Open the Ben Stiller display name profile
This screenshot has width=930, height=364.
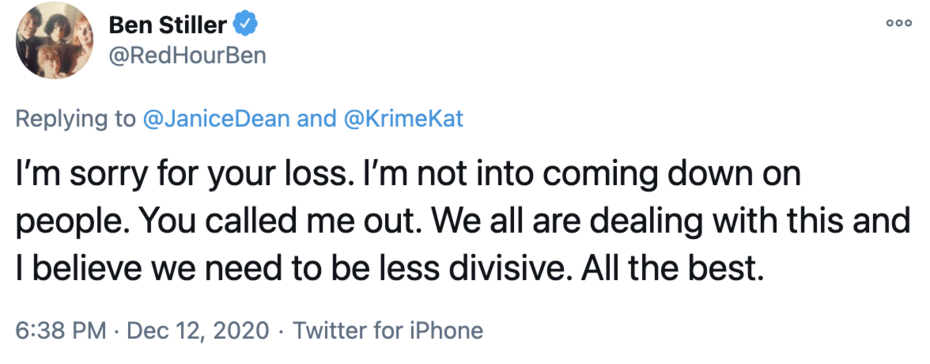pyautogui.click(x=167, y=25)
